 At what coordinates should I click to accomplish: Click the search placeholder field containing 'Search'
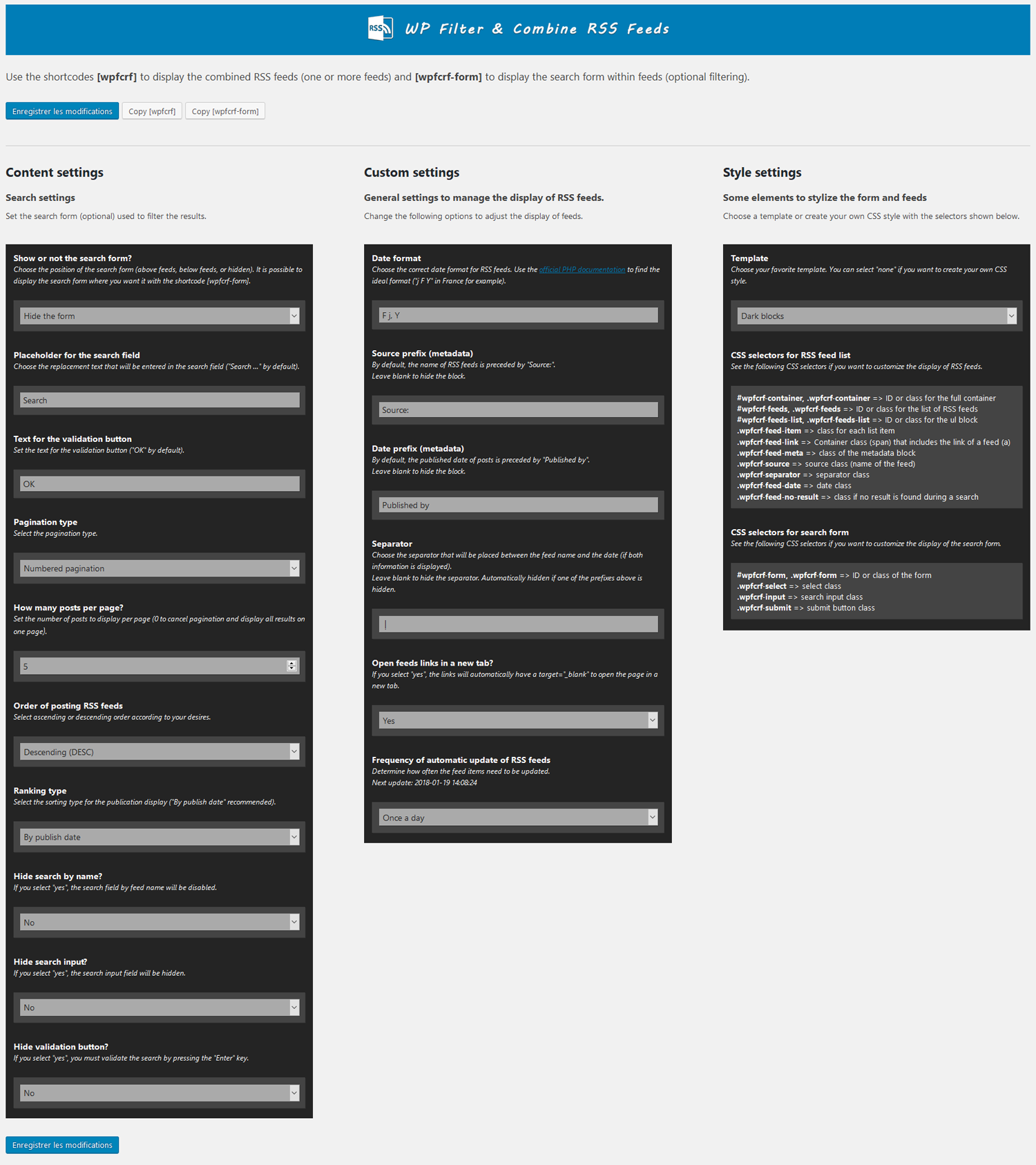160,400
